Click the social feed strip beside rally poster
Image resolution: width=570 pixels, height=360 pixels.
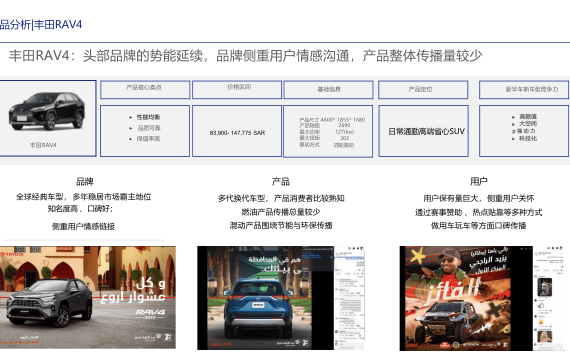pos(549,299)
